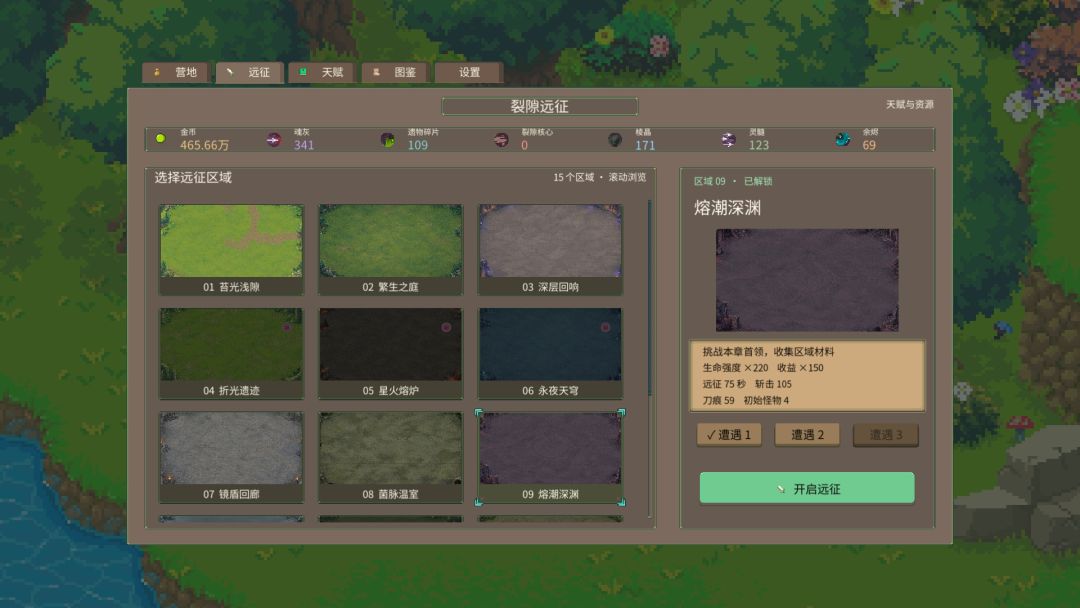Pick zone 04 折光遗迹

tap(231, 353)
